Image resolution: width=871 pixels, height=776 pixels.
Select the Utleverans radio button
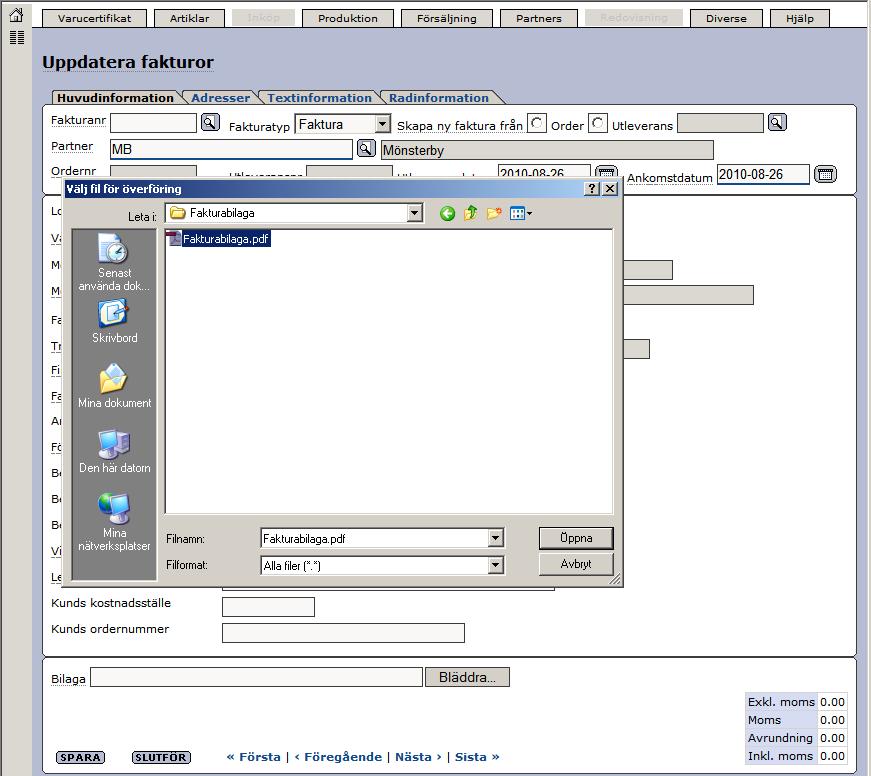(597, 123)
